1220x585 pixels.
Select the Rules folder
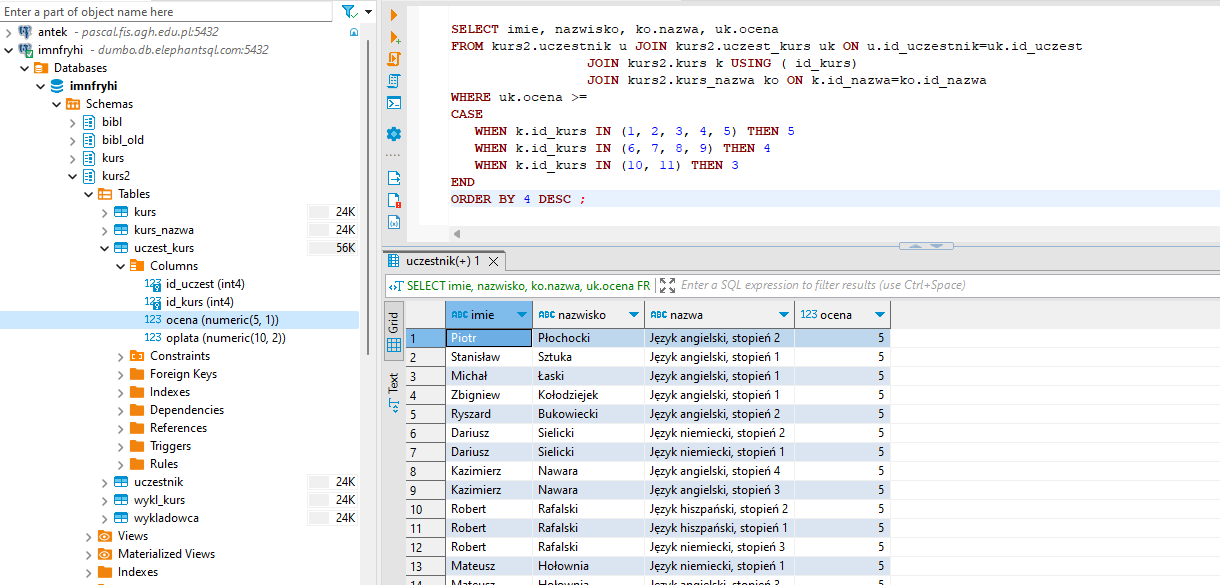(x=164, y=464)
